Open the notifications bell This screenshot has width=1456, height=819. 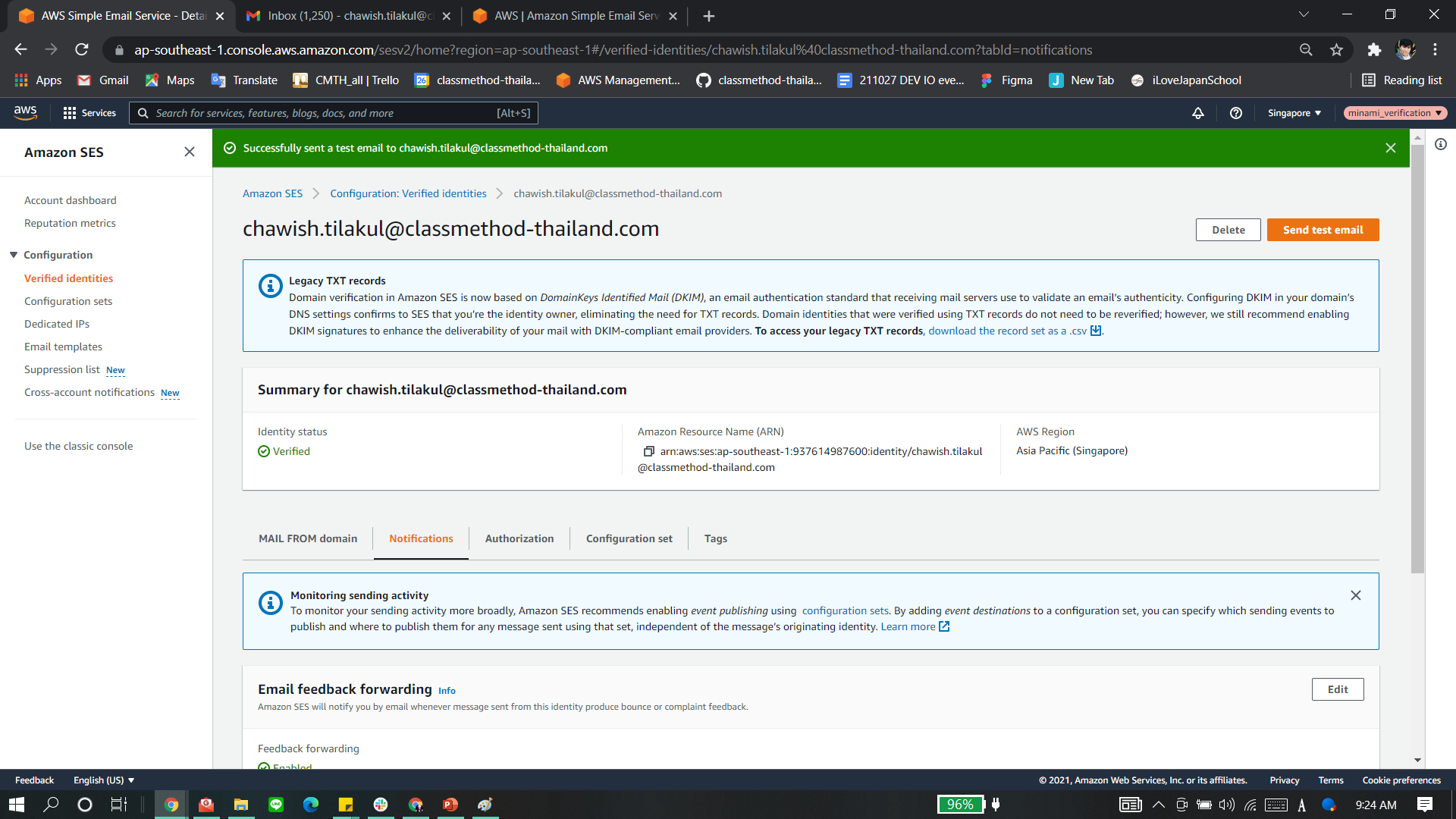(1197, 113)
